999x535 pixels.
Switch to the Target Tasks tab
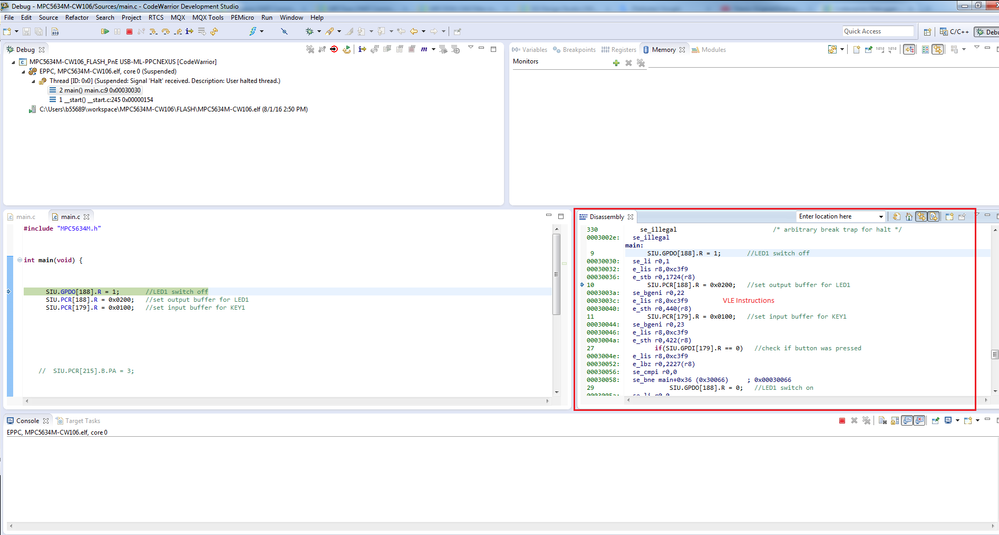[x=78, y=421]
